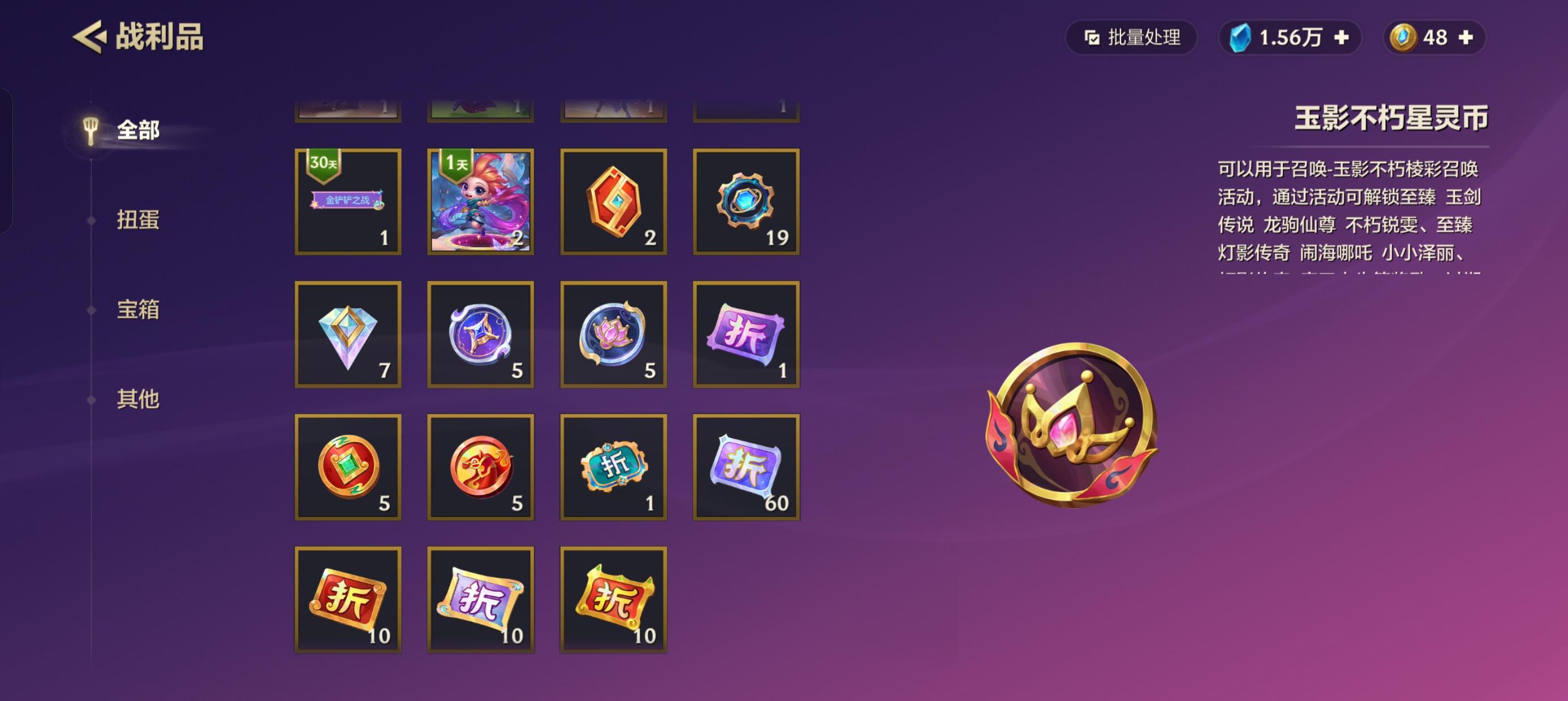
Task: Add more gold coins with plus
Action: (x=1466, y=38)
